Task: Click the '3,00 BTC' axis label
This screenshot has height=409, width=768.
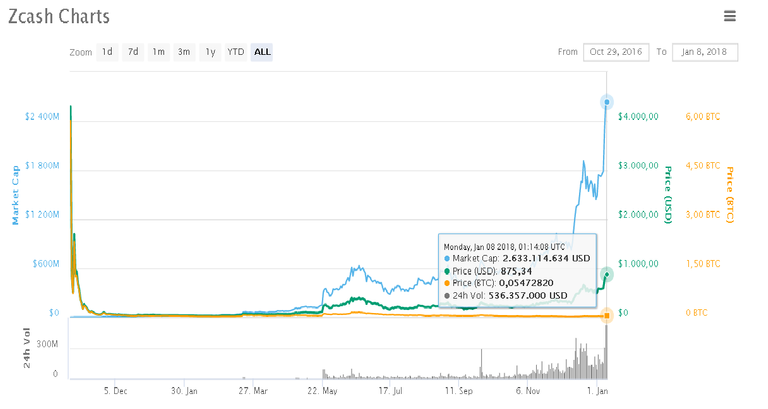Action: [x=703, y=215]
